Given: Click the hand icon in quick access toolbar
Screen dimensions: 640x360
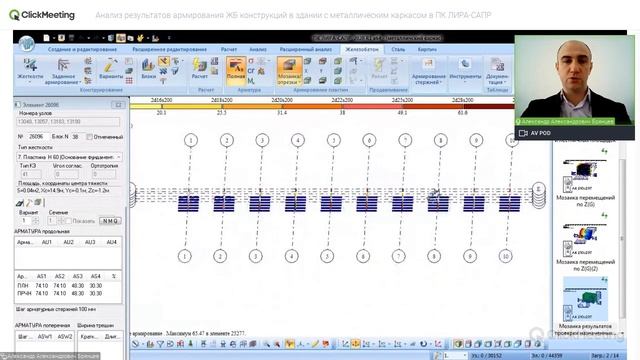Looking at the screenshot, I should click(140, 38).
